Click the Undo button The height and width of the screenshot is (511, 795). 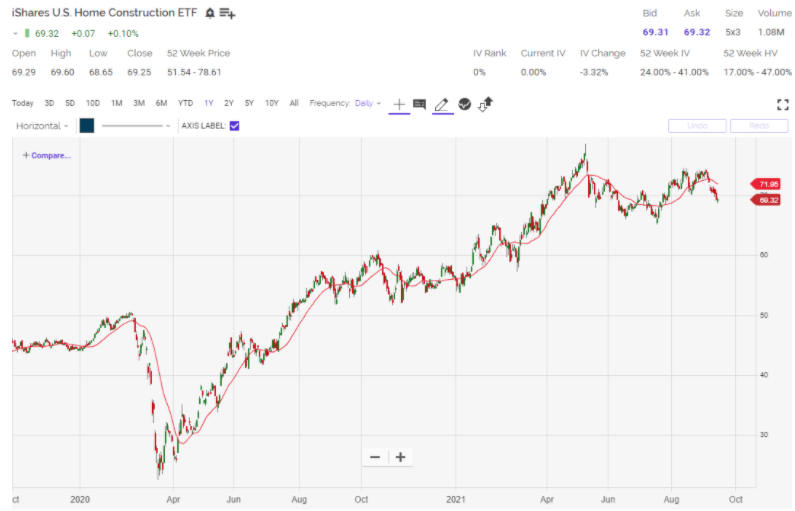[697, 126]
